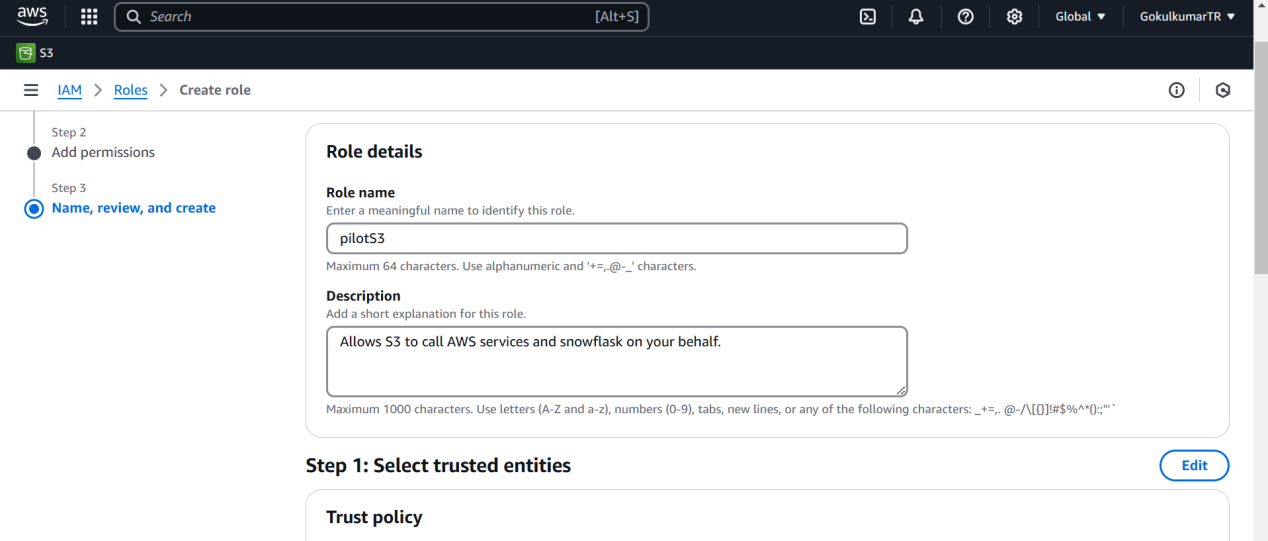Click the Role name input field
This screenshot has height=541, width=1268.
[x=616, y=239]
